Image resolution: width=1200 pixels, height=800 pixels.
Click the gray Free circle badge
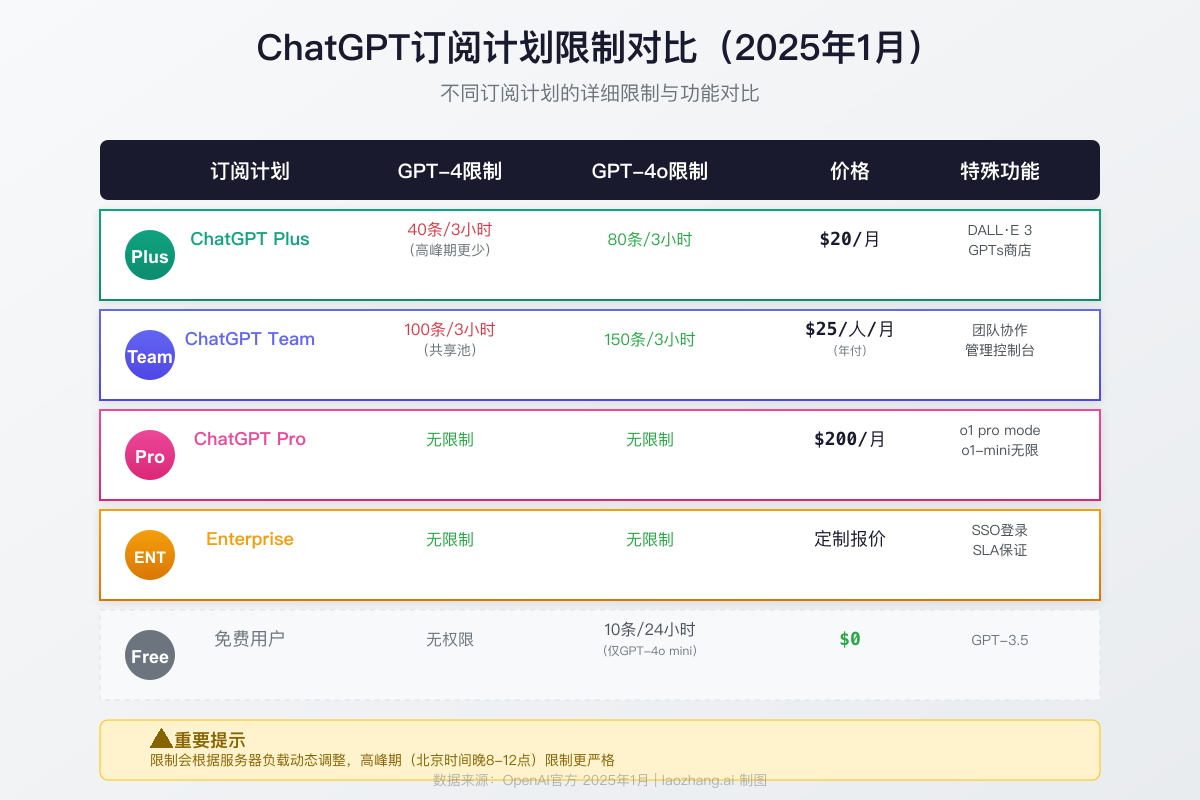click(150, 655)
